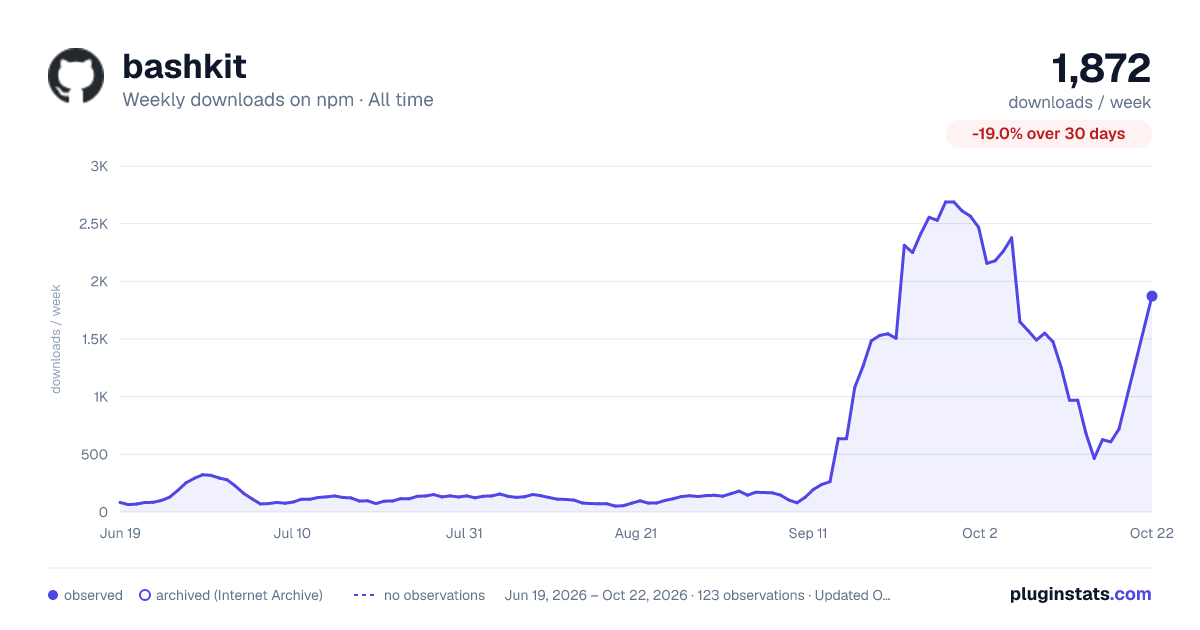The image size is (1200, 630).
Task: Click the 3K y-axis label
Action: (98, 166)
